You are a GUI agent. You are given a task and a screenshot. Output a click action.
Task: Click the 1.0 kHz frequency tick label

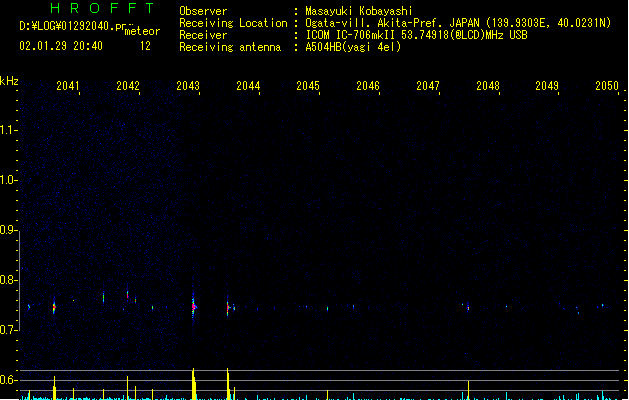(8, 179)
